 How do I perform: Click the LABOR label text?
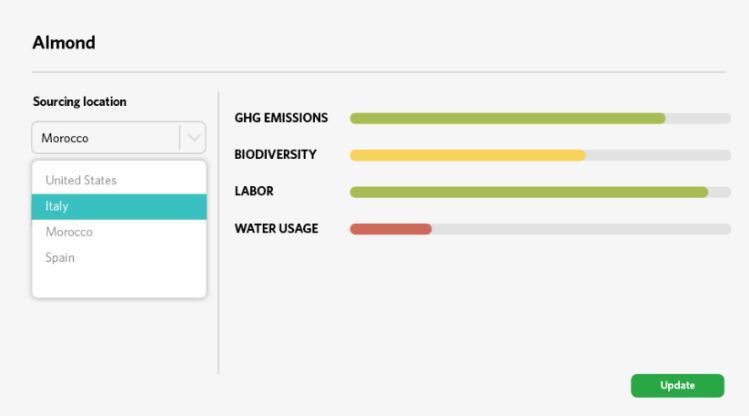coord(254,191)
